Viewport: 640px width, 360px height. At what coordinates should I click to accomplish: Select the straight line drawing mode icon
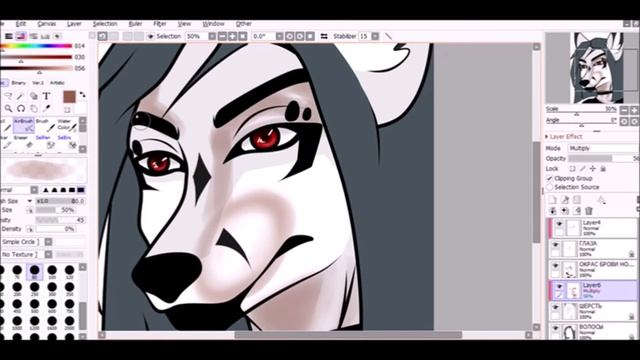(x=389, y=36)
